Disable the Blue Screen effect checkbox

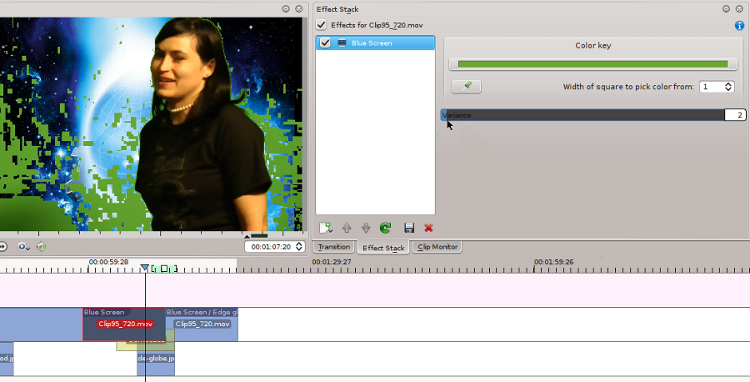pyautogui.click(x=325, y=43)
